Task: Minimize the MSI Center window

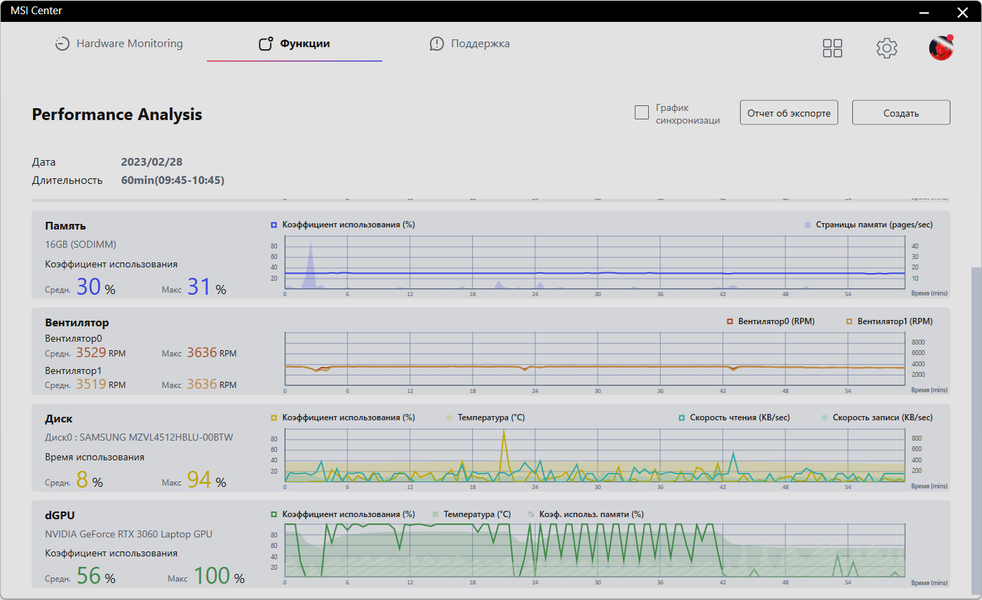Action: (924, 12)
